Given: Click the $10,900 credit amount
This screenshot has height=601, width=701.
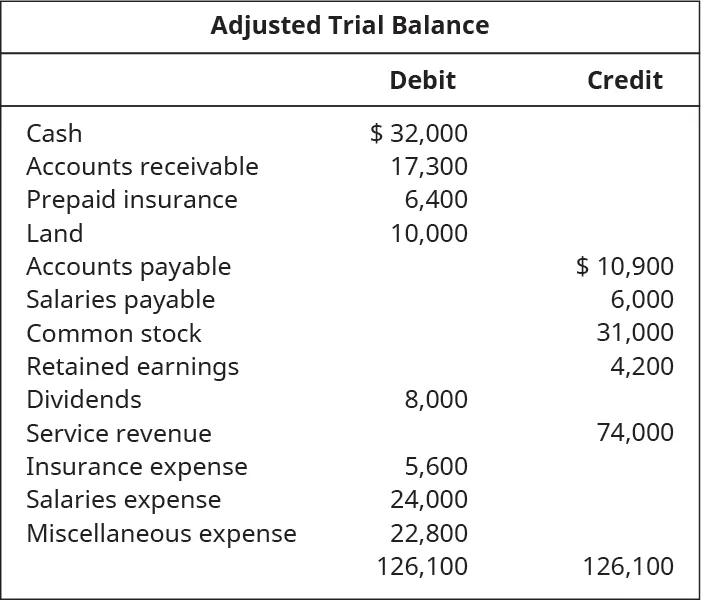Looking at the screenshot, I should pyautogui.click(x=625, y=266).
